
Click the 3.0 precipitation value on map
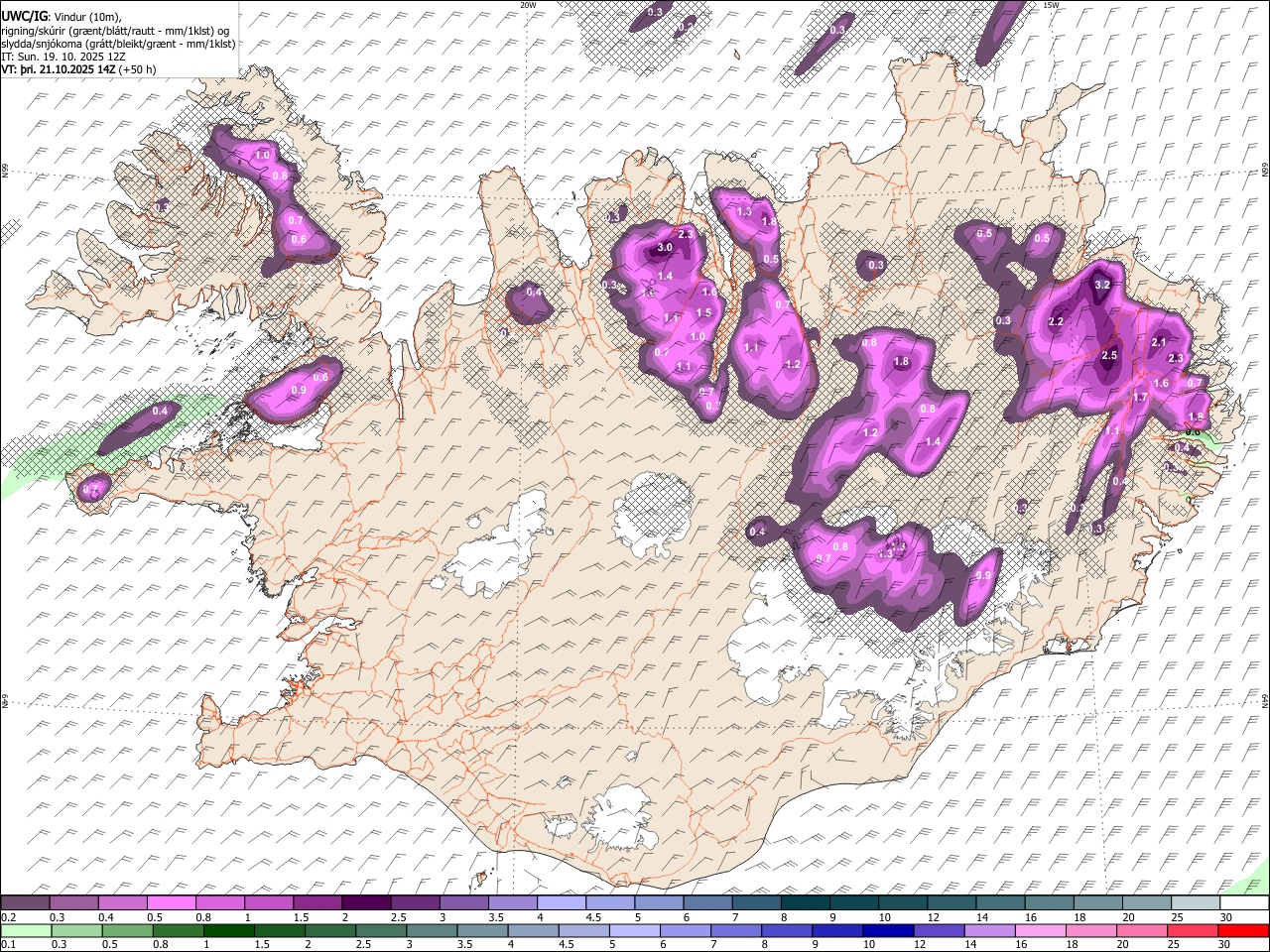665,248
